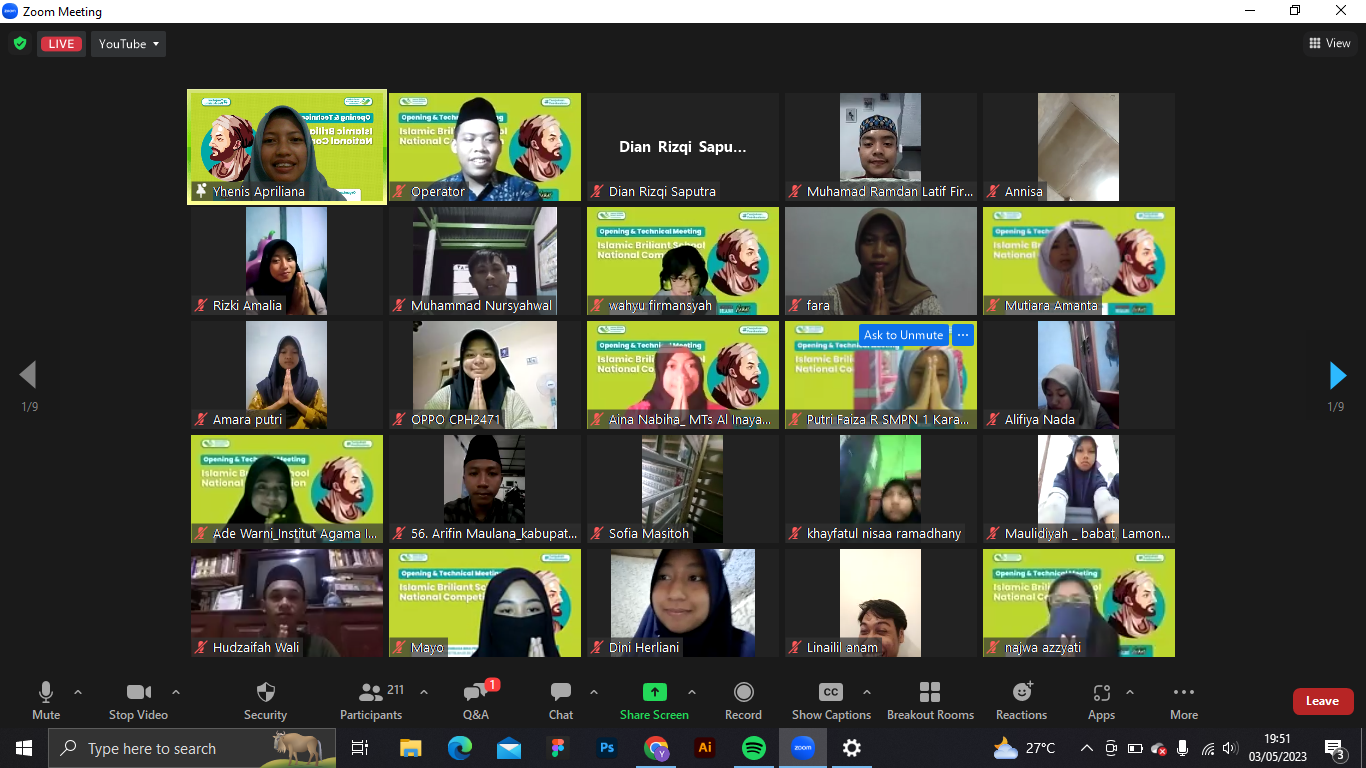
Task: Leave the meeting
Action: click(1322, 701)
